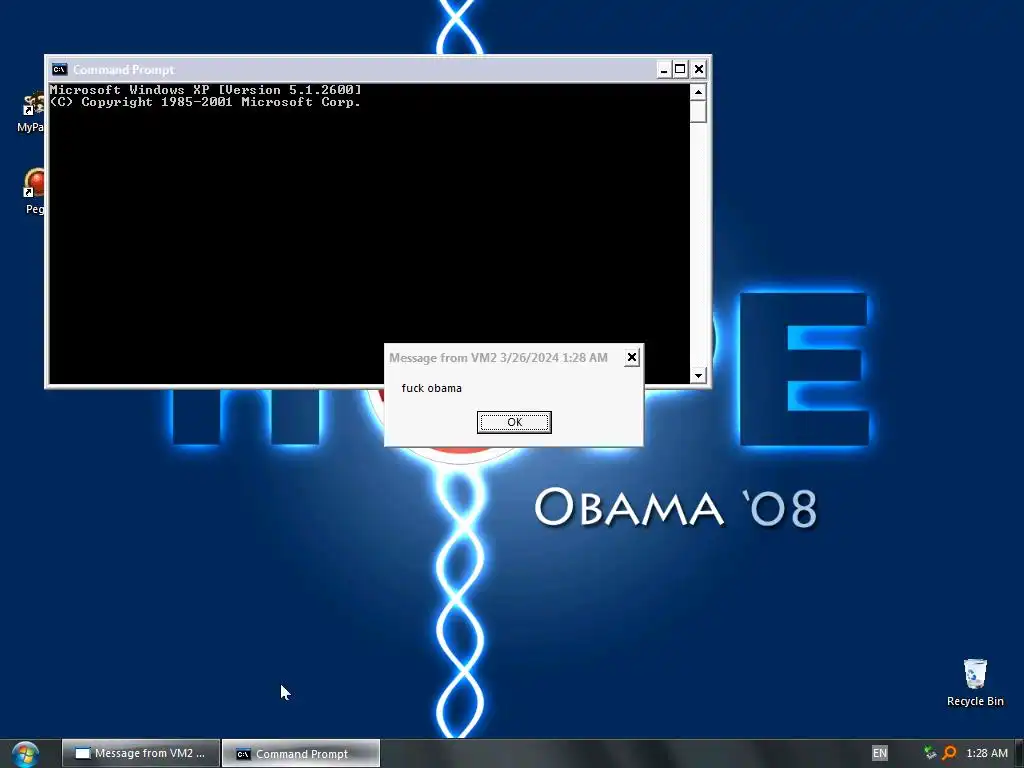The image size is (1024, 768).
Task: Minimize the Command Prompt window
Action: click(x=664, y=69)
